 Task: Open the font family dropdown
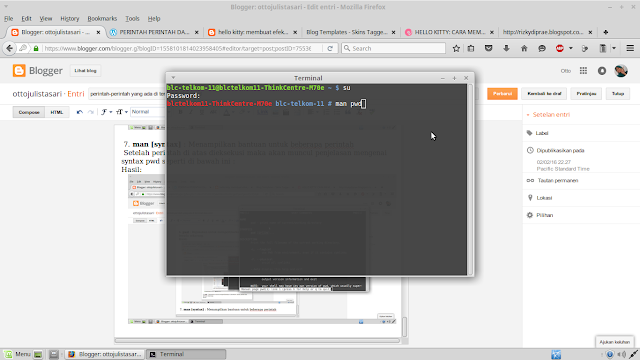pyautogui.click(x=107, y=112)
